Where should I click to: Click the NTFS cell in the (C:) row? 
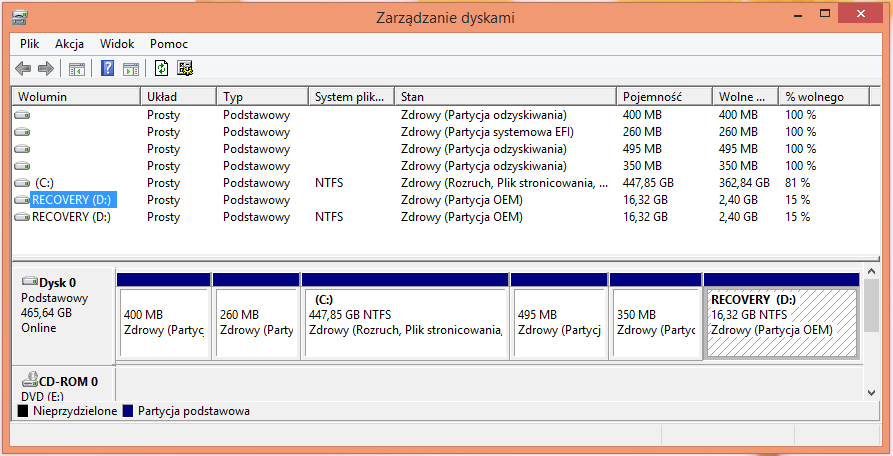click(329, 183)
